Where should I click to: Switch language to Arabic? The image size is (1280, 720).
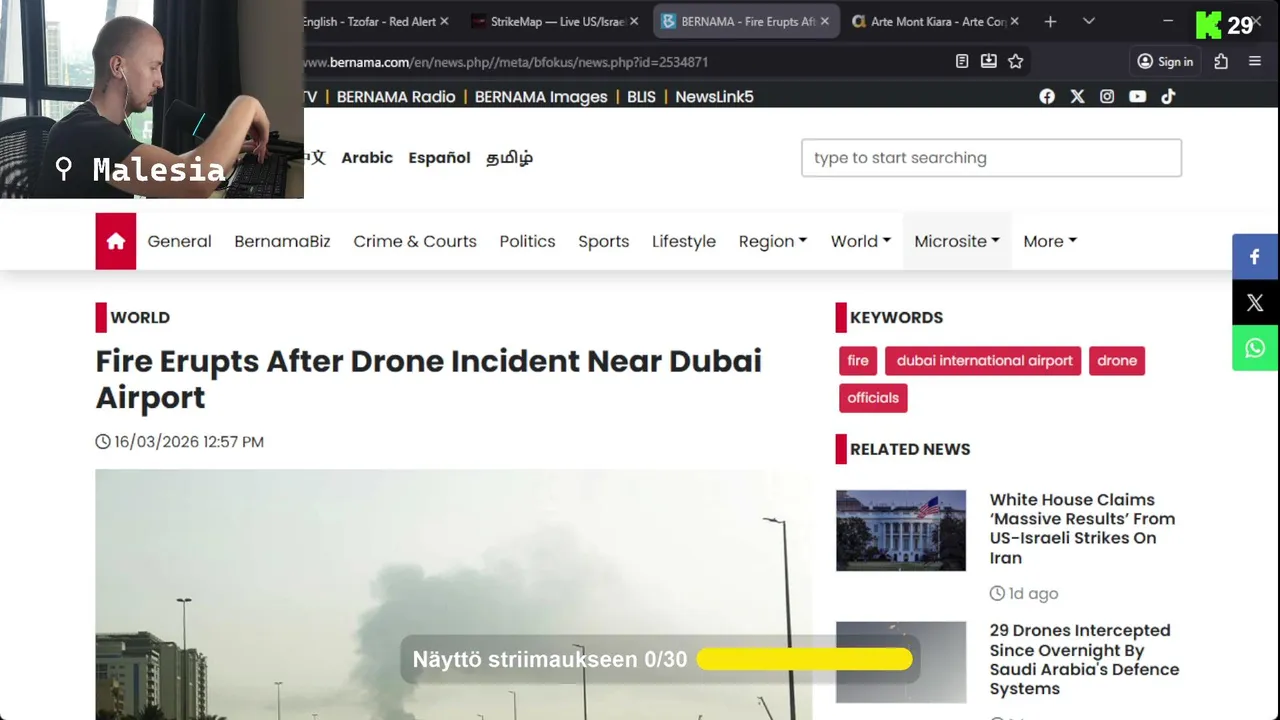367,158
